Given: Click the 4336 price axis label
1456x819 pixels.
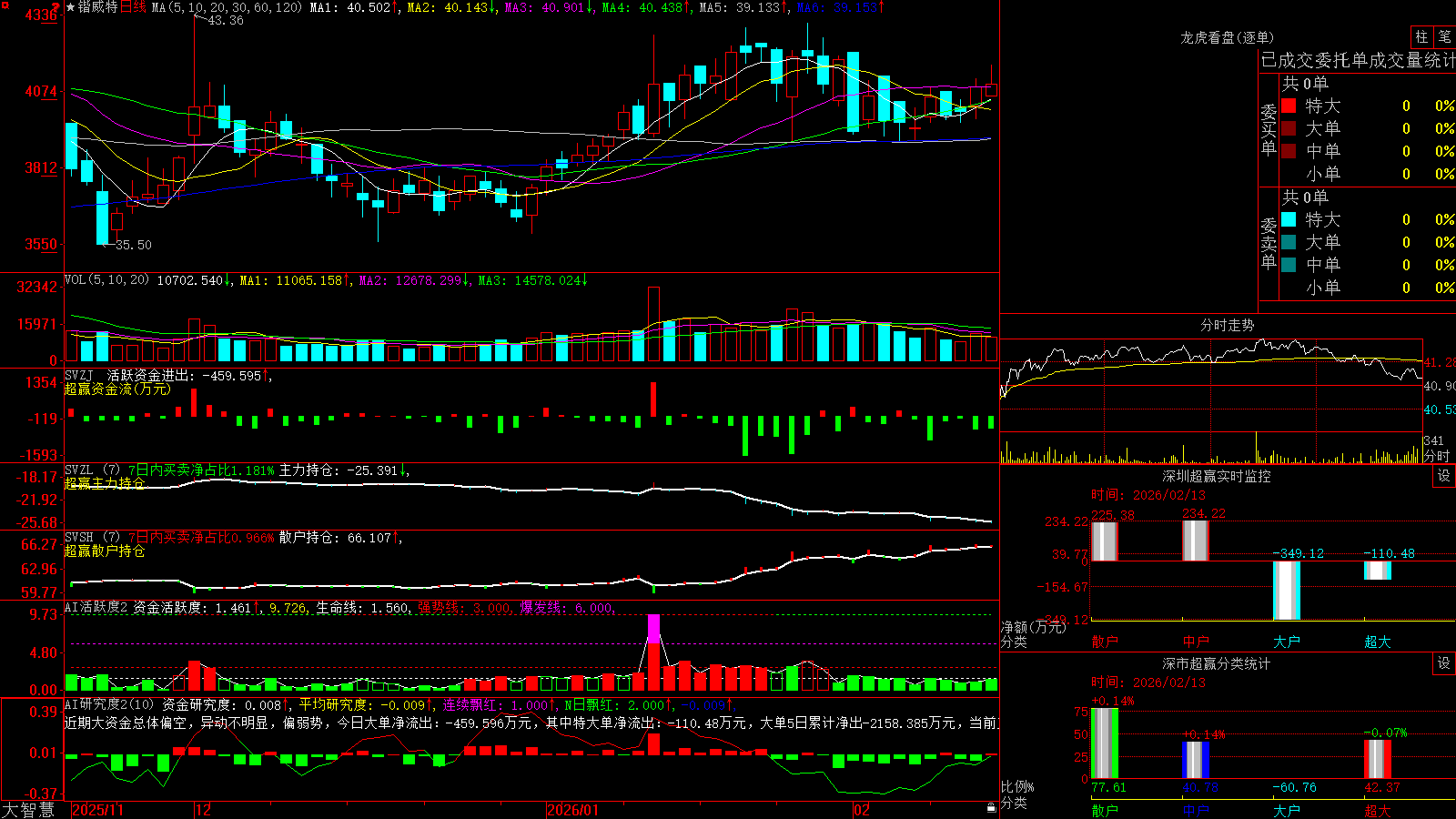Looking at the screenshot, I should [x=41, y=15].
